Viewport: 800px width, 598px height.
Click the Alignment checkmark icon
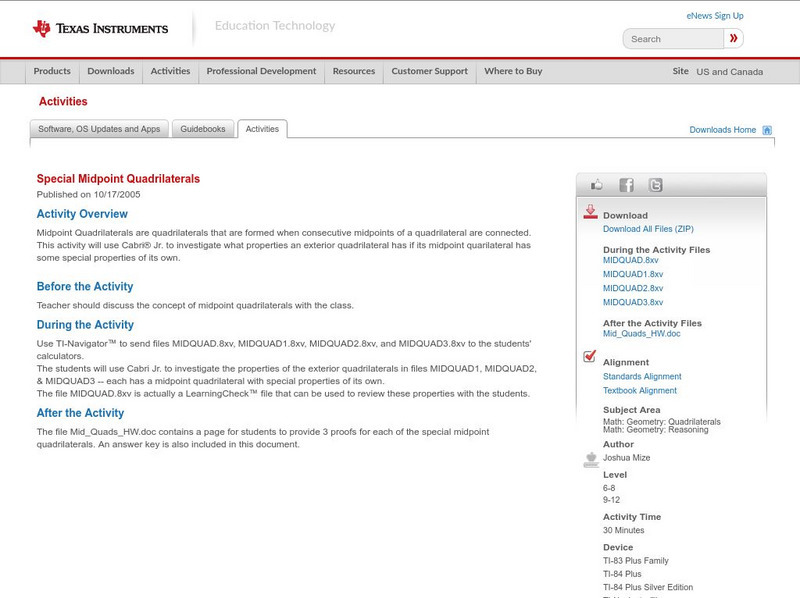click(590, 356)
